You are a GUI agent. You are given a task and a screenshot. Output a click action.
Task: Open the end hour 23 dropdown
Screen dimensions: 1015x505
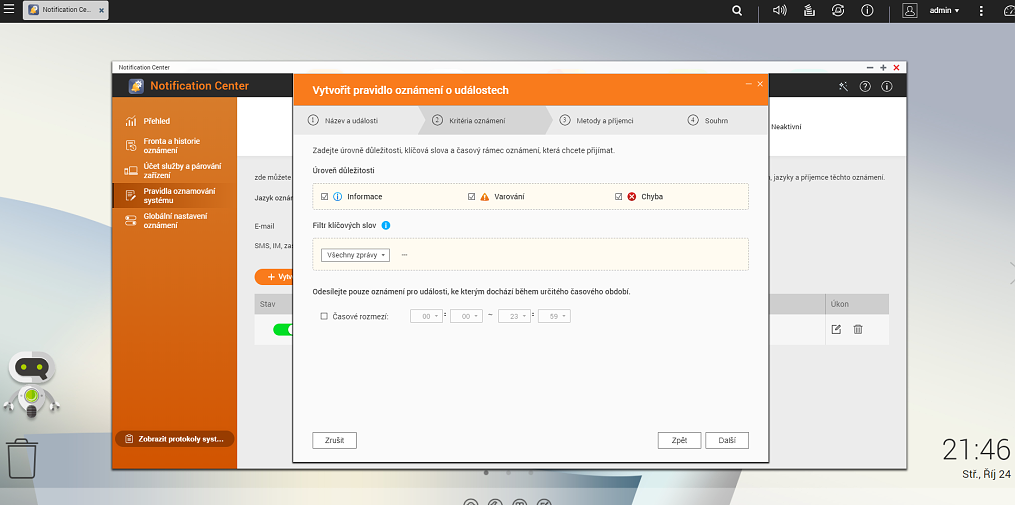515,317
